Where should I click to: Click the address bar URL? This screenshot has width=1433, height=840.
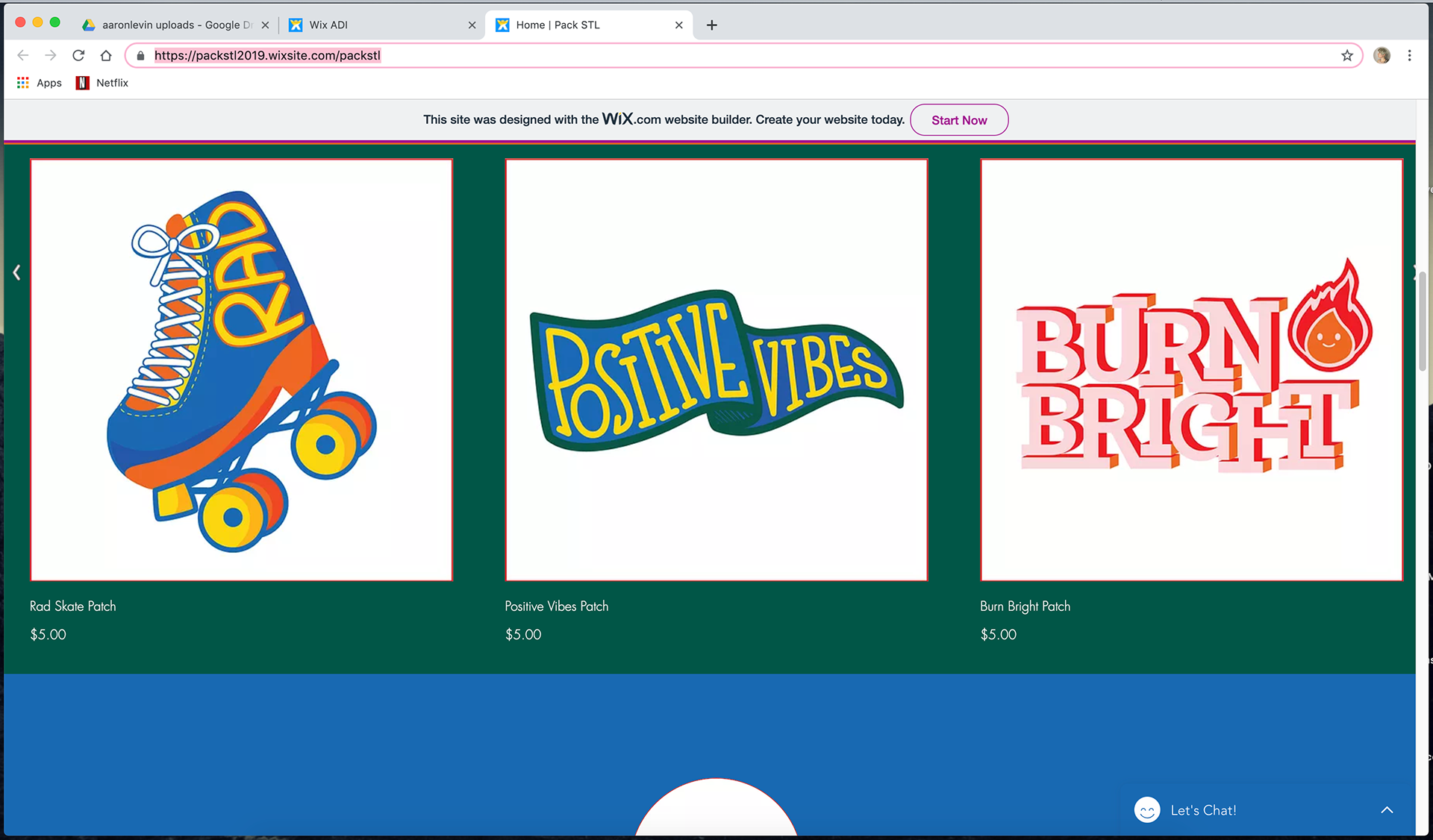point(267,55)
